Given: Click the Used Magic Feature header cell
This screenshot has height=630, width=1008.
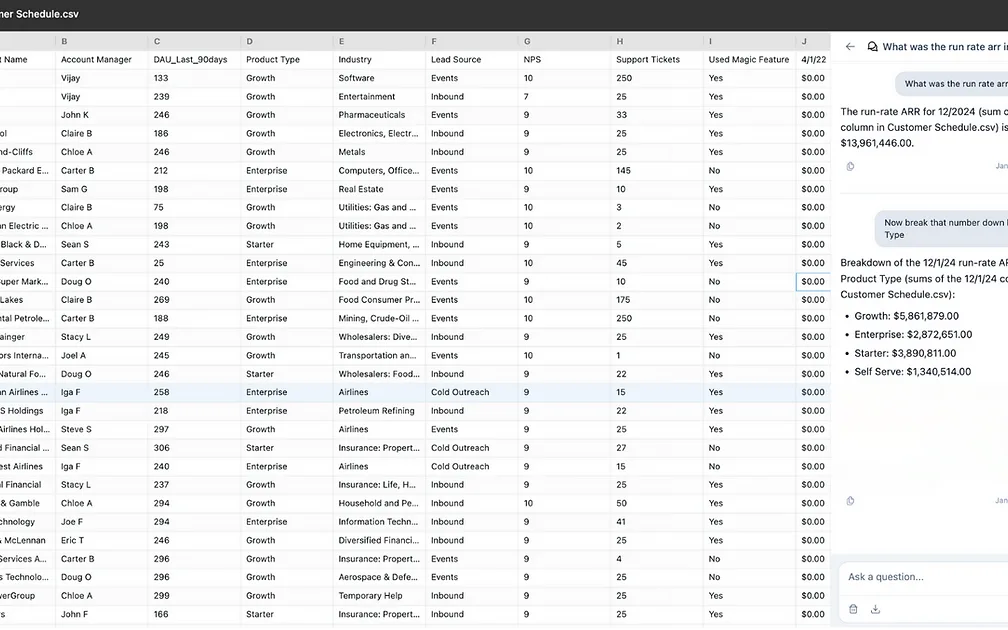Looking at the screenshot, I should tap(747, 59).
